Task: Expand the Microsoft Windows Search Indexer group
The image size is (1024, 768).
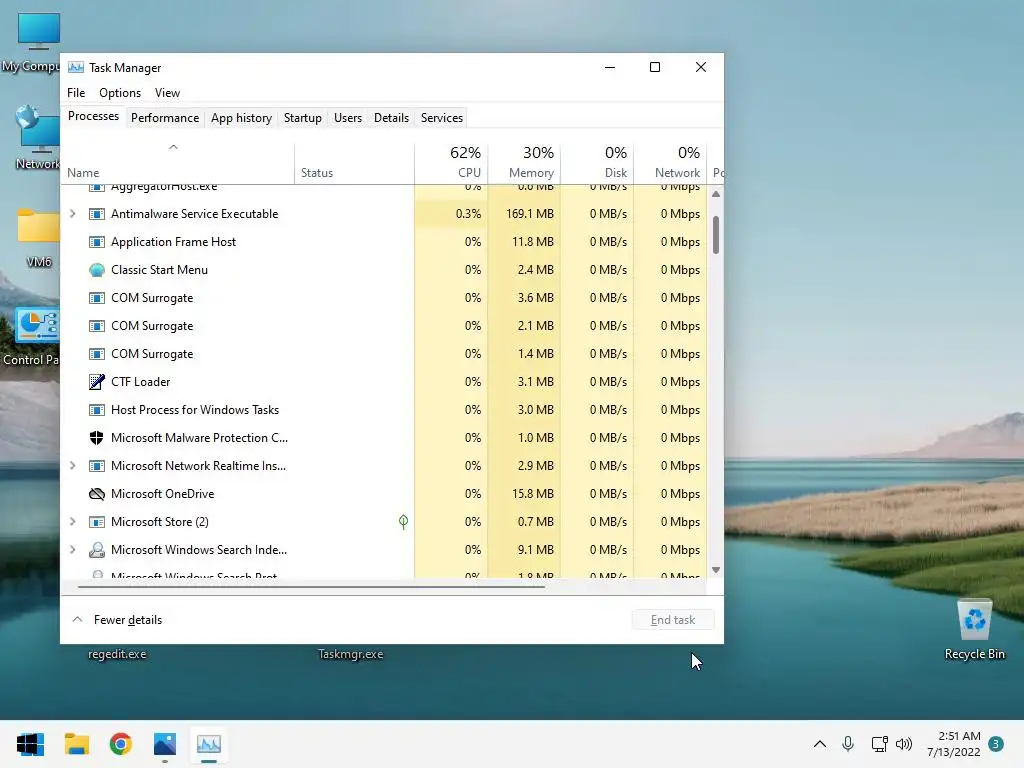Action: [x=72, y=550]
